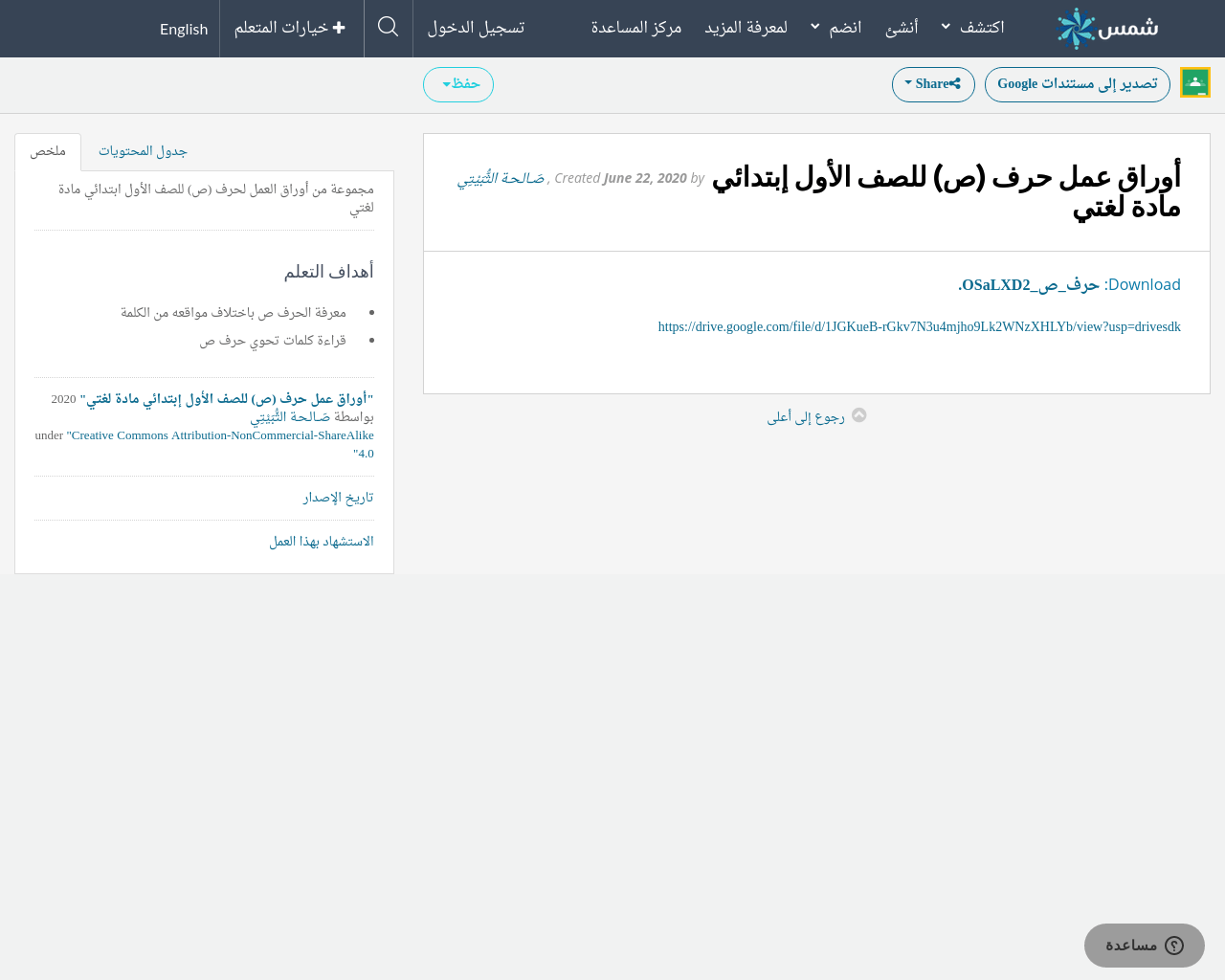Image resolution: width=1225 pixels, height=980 pixels.
Task: Open the search magnifier icon
Action: point(388,27)
